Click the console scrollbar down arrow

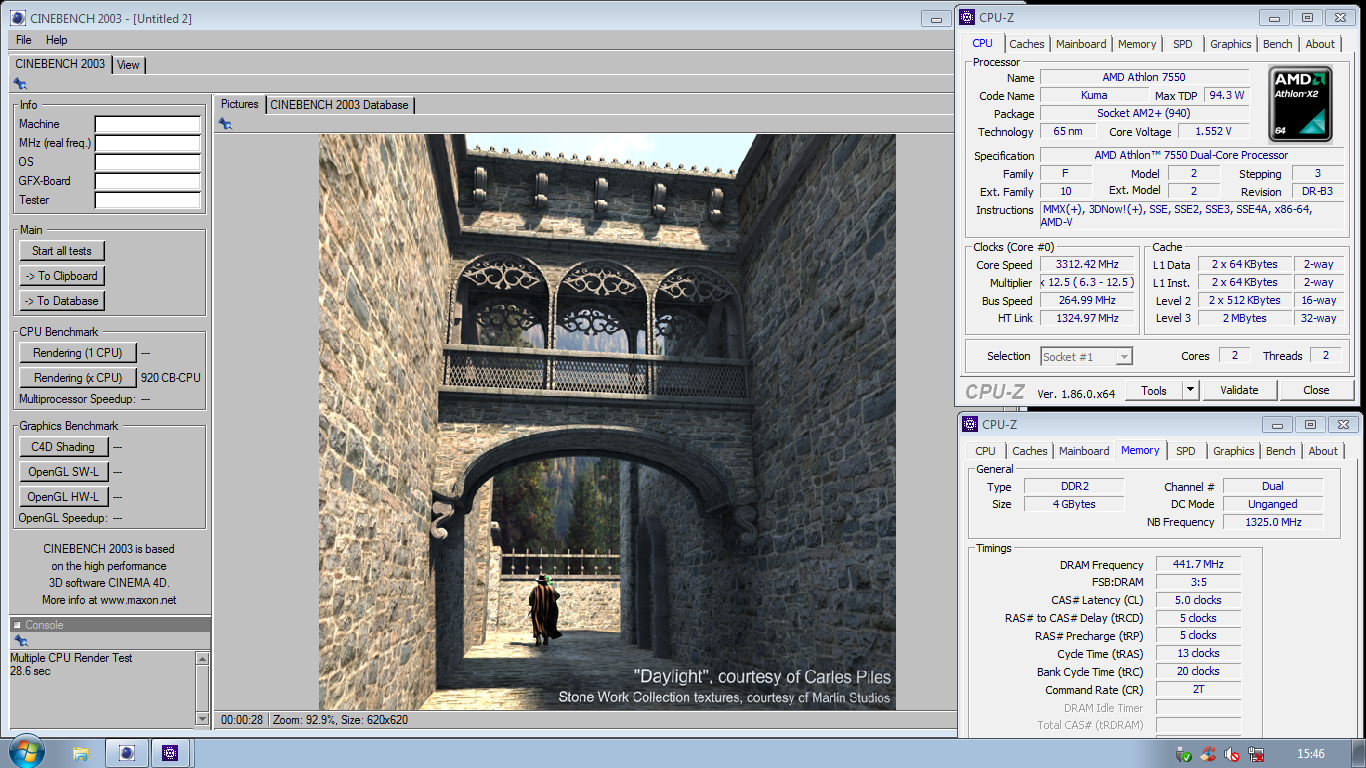(203, 718)
